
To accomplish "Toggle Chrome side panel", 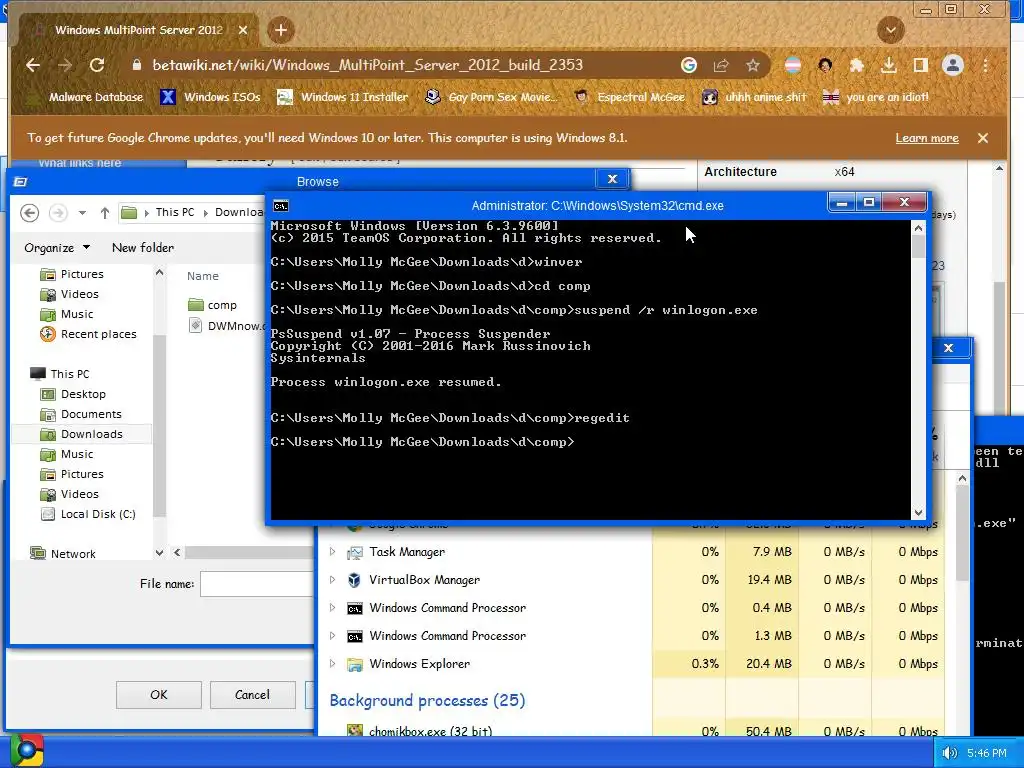I will 920,65.
